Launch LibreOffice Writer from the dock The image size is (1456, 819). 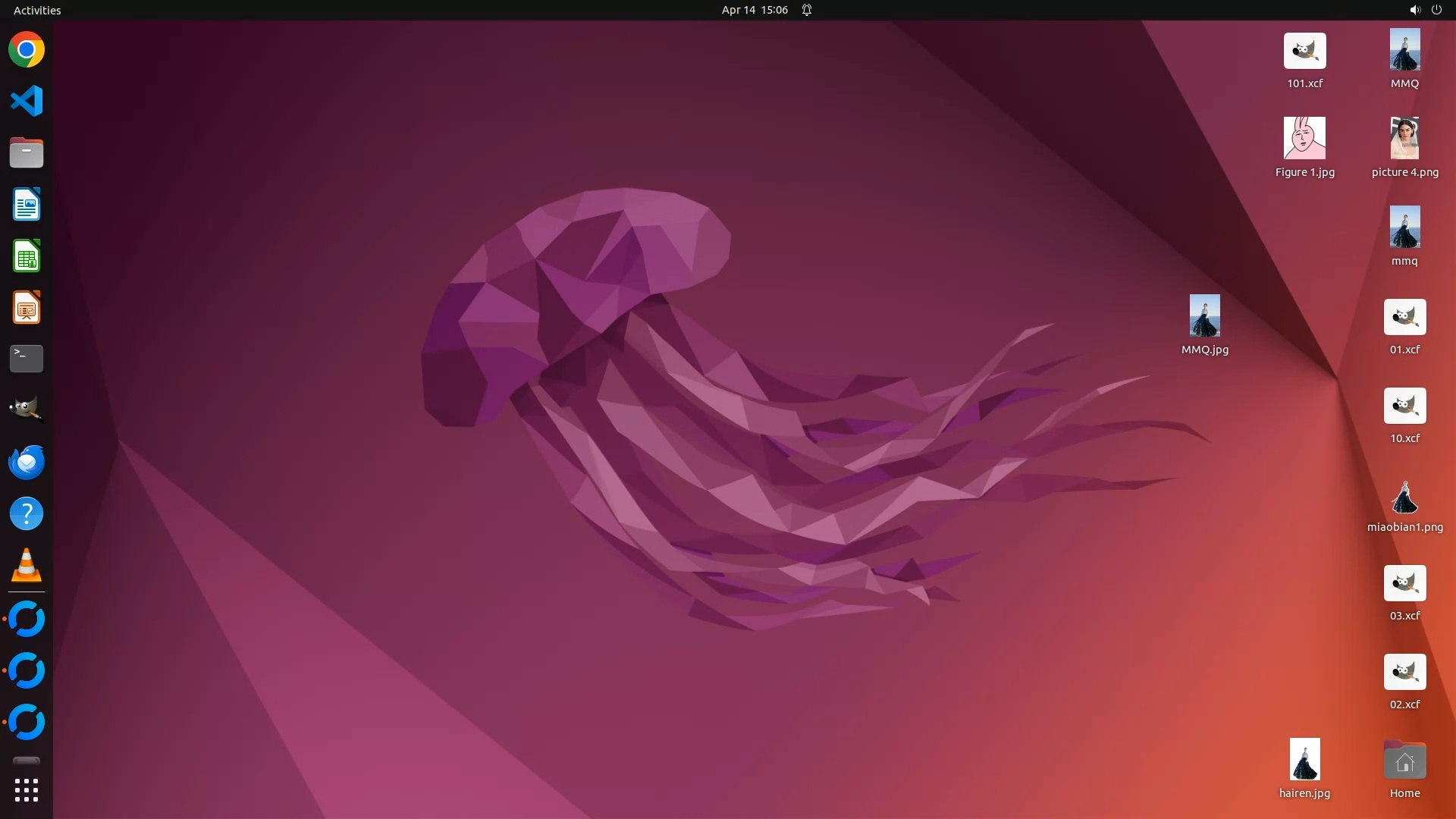pyautogui.click(x=27, y=205)
